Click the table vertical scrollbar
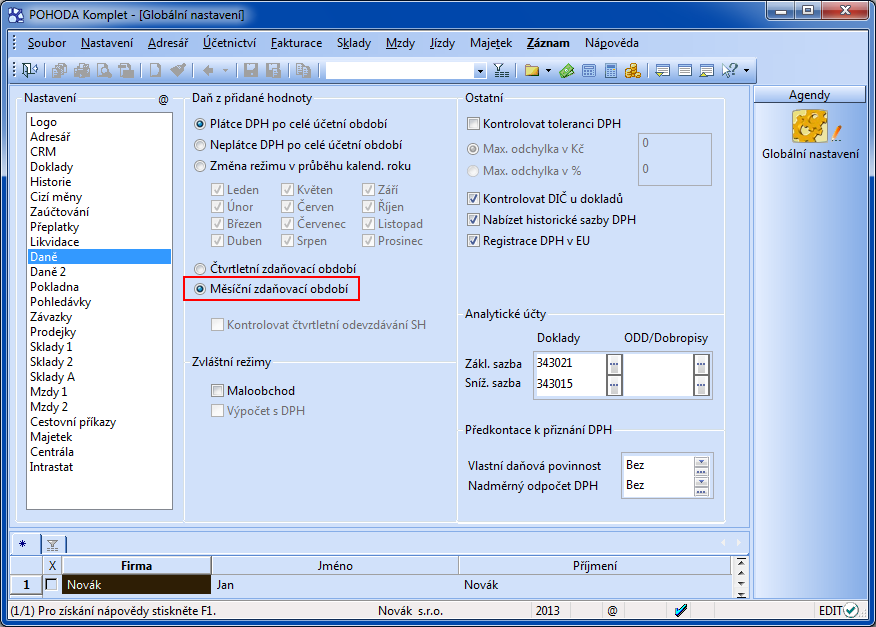Image resolution: width=876 pixels, height=627 pixels. (741, 577)
